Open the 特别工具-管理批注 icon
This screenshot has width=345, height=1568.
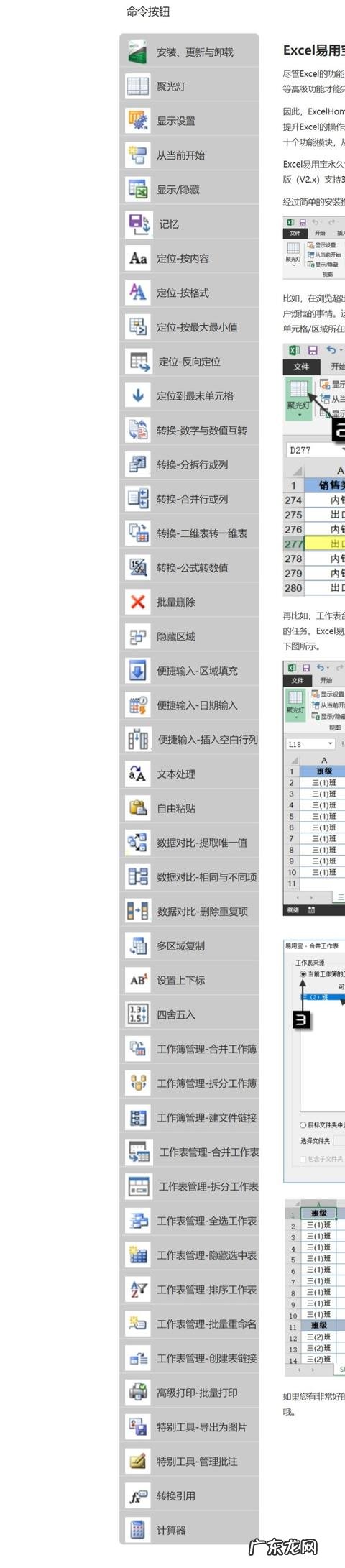click(137, 1461)
